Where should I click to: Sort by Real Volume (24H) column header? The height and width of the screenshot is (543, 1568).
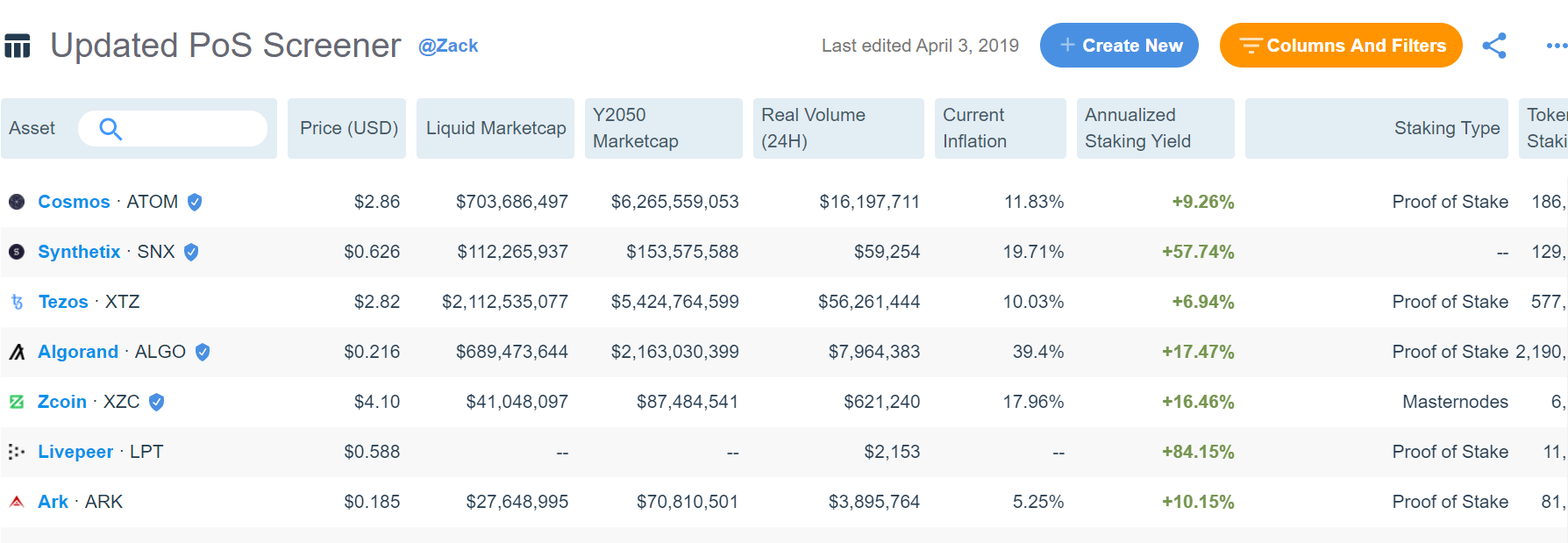tap(838, 128)
